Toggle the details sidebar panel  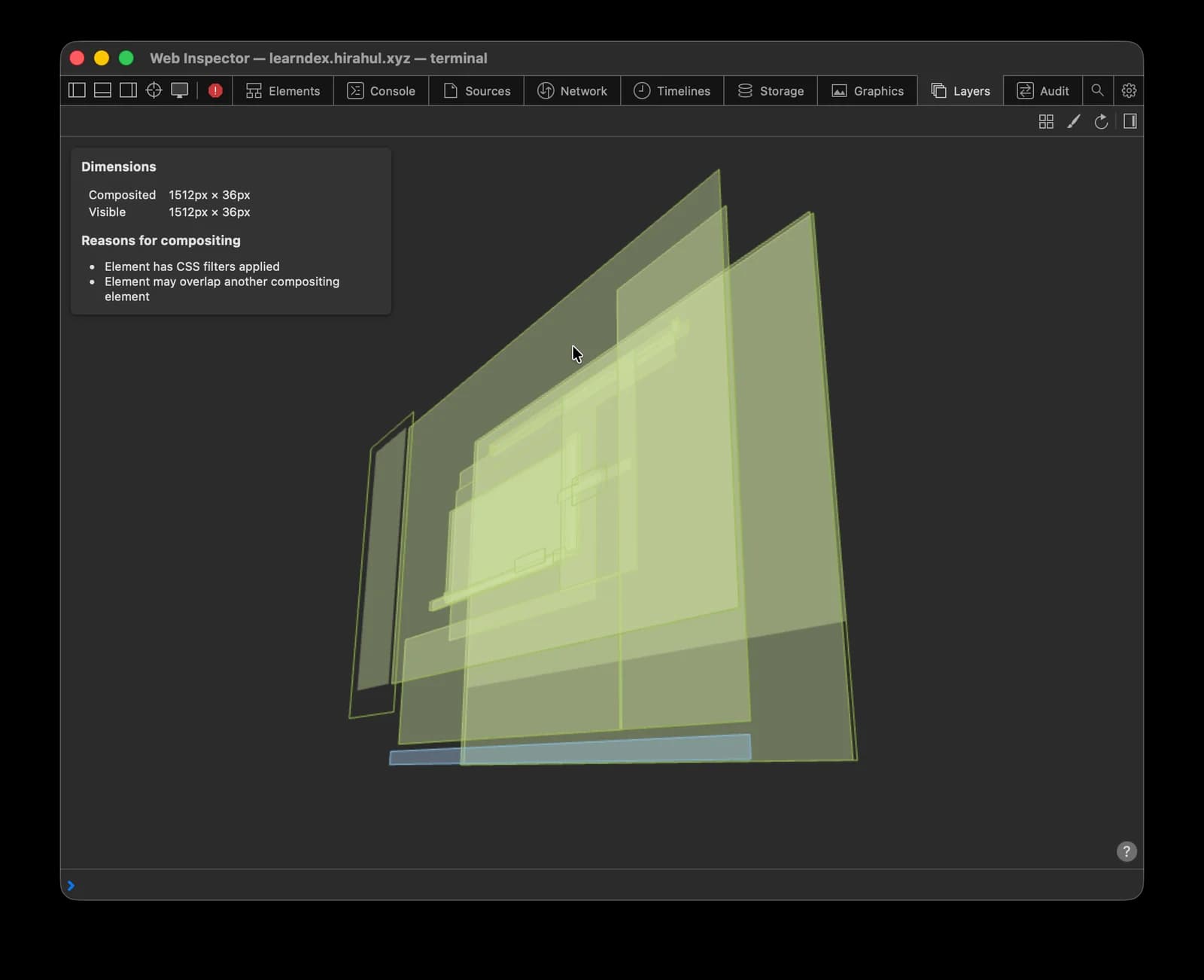(x=1130, y=121)
